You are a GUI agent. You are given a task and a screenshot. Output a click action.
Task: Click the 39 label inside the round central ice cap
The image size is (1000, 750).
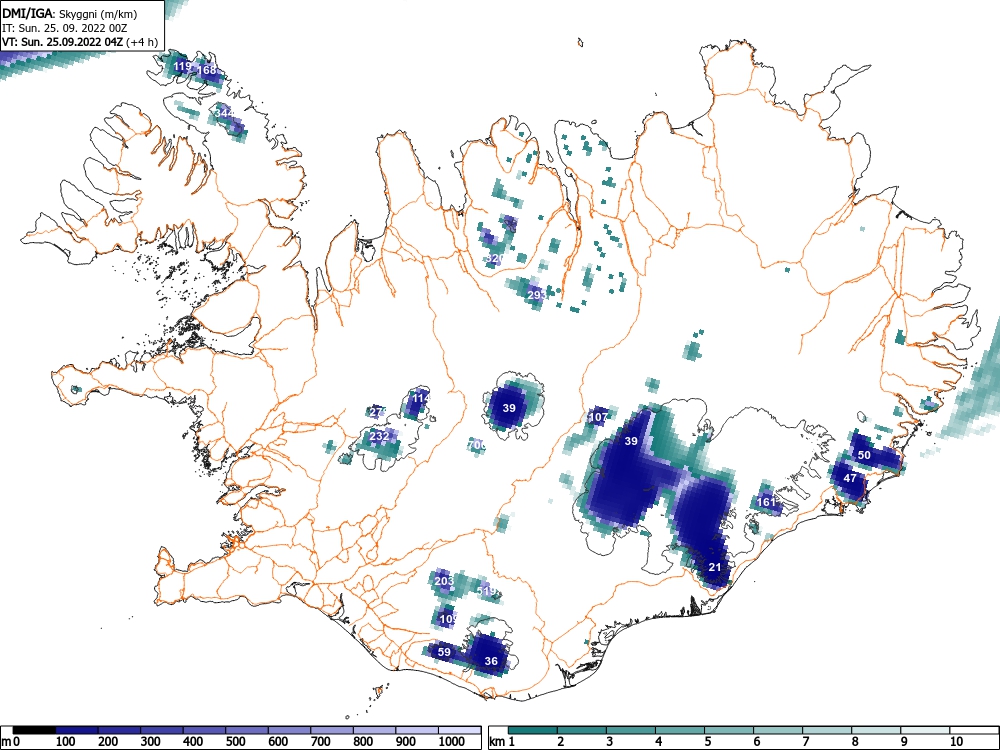pyautogui.click(x=509, y=408)
